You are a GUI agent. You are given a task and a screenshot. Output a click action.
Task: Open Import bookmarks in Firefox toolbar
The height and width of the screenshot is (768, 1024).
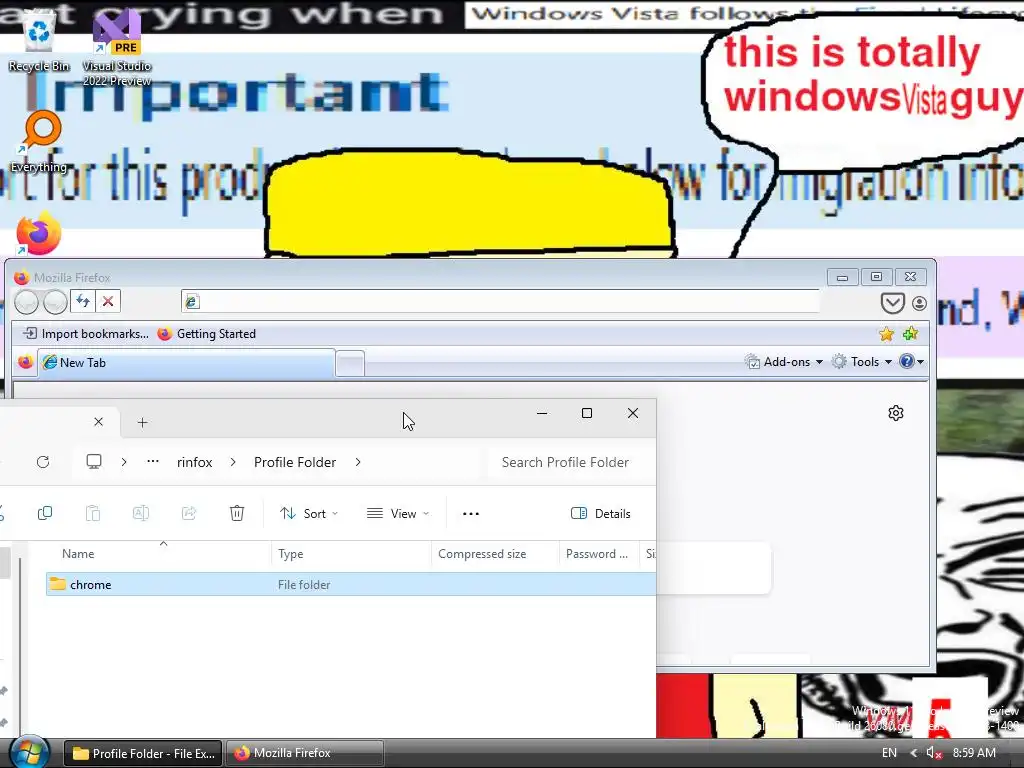tap(86, 334)
